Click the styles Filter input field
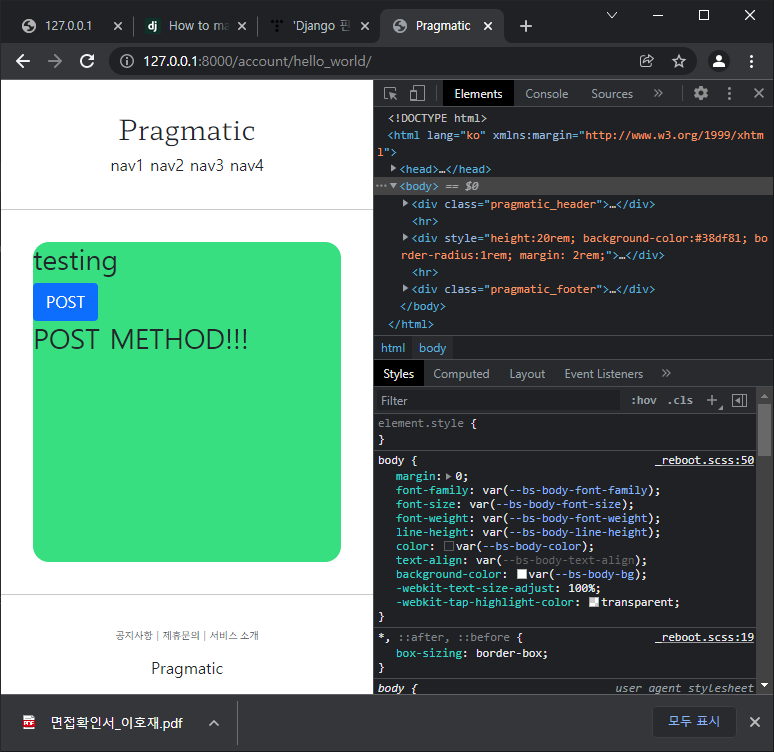 tap(498, 400)
